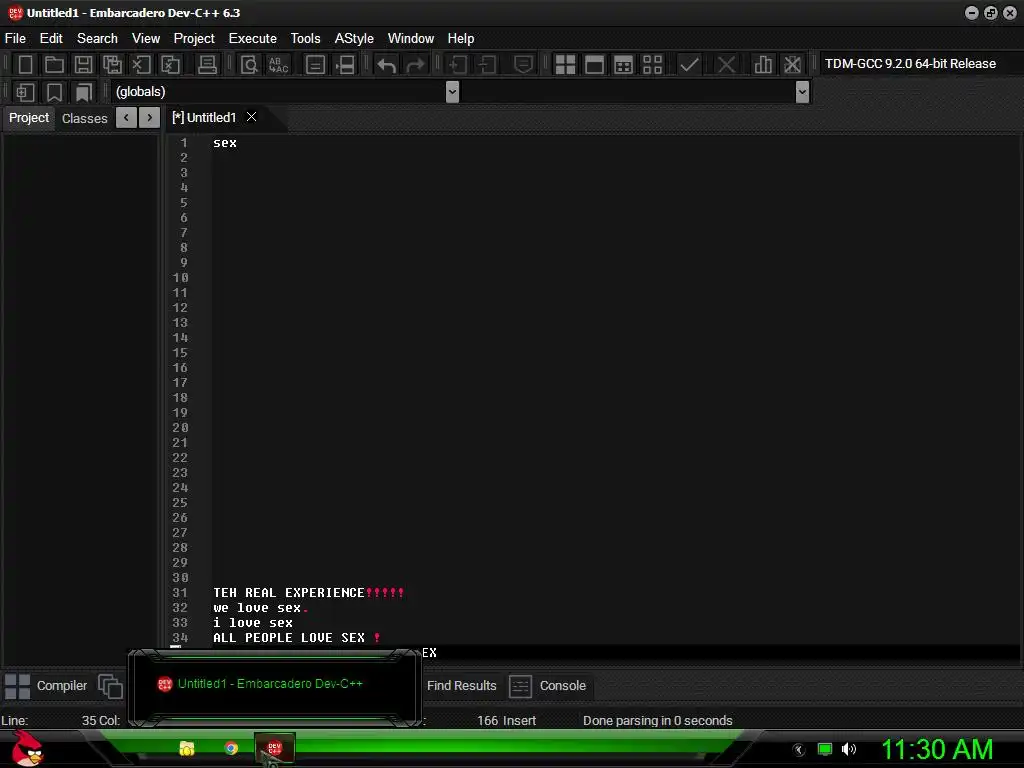The height and width of the screenshot is (768, 1024).
Task: Open the File menu
Action: (15, 39)
